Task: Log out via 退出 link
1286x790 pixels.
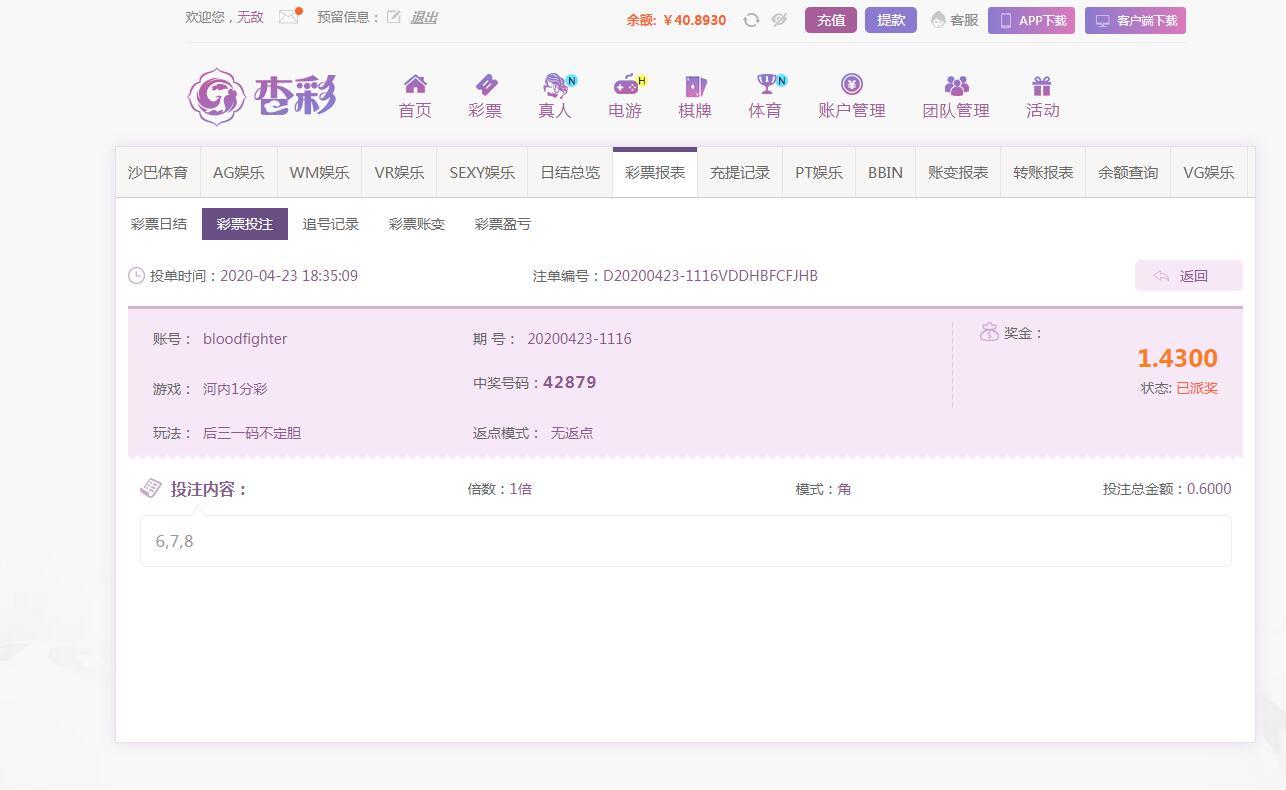Action: click(424, 17)
